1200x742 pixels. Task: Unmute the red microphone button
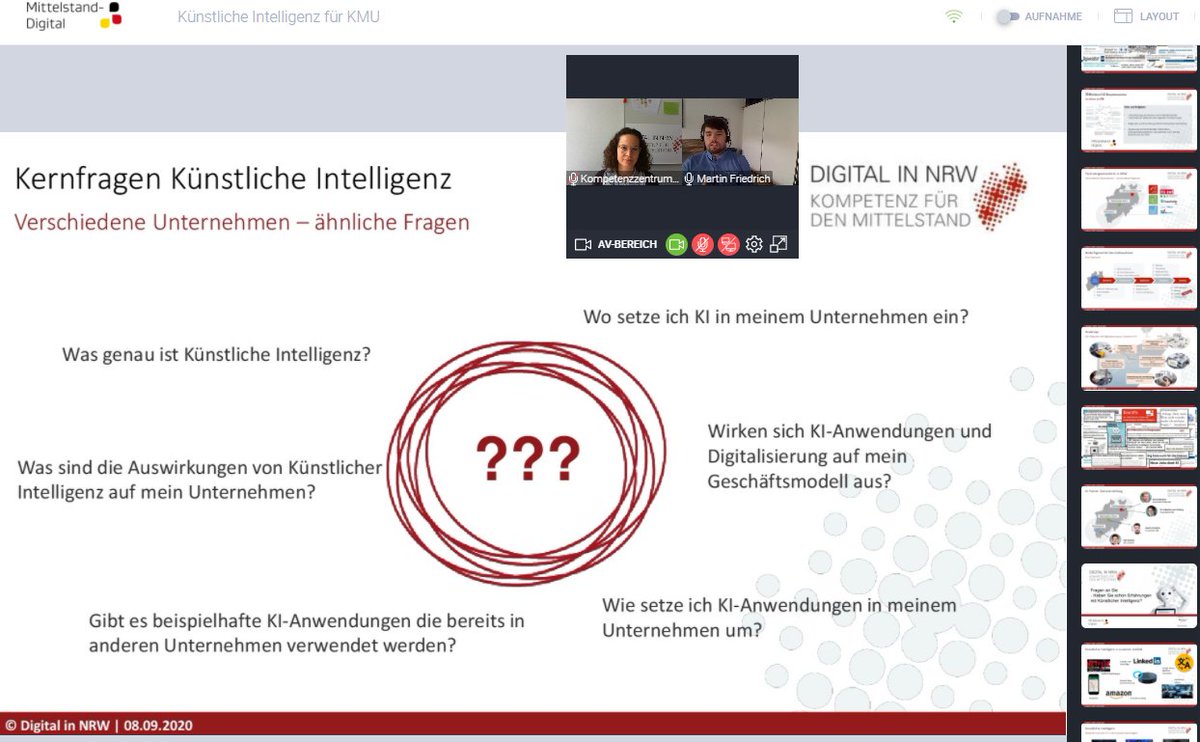[x=703, y=244]
